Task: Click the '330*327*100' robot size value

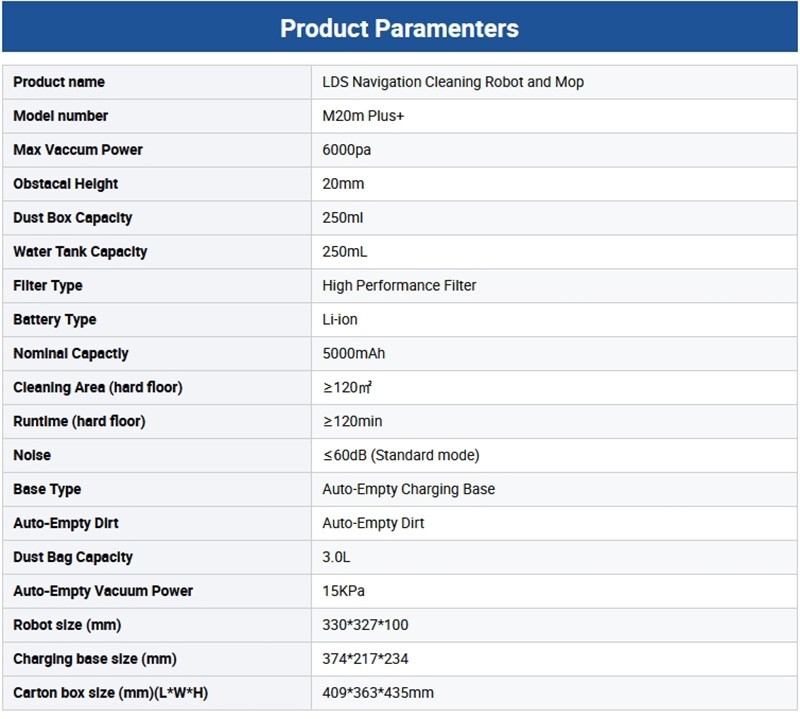Action: (x=365, y=626)
